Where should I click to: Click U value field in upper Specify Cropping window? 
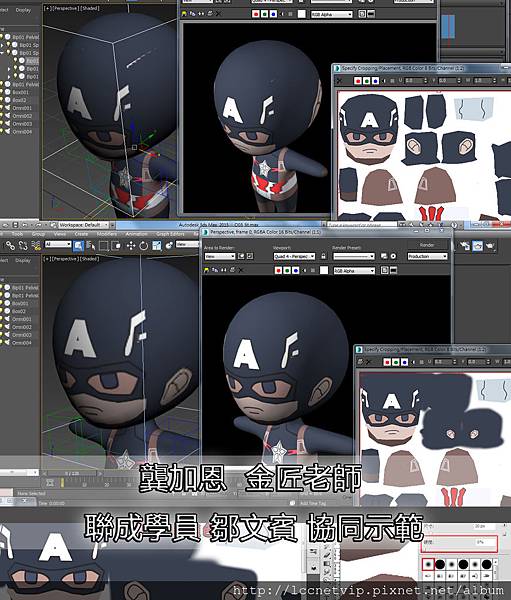coord(415,81)
